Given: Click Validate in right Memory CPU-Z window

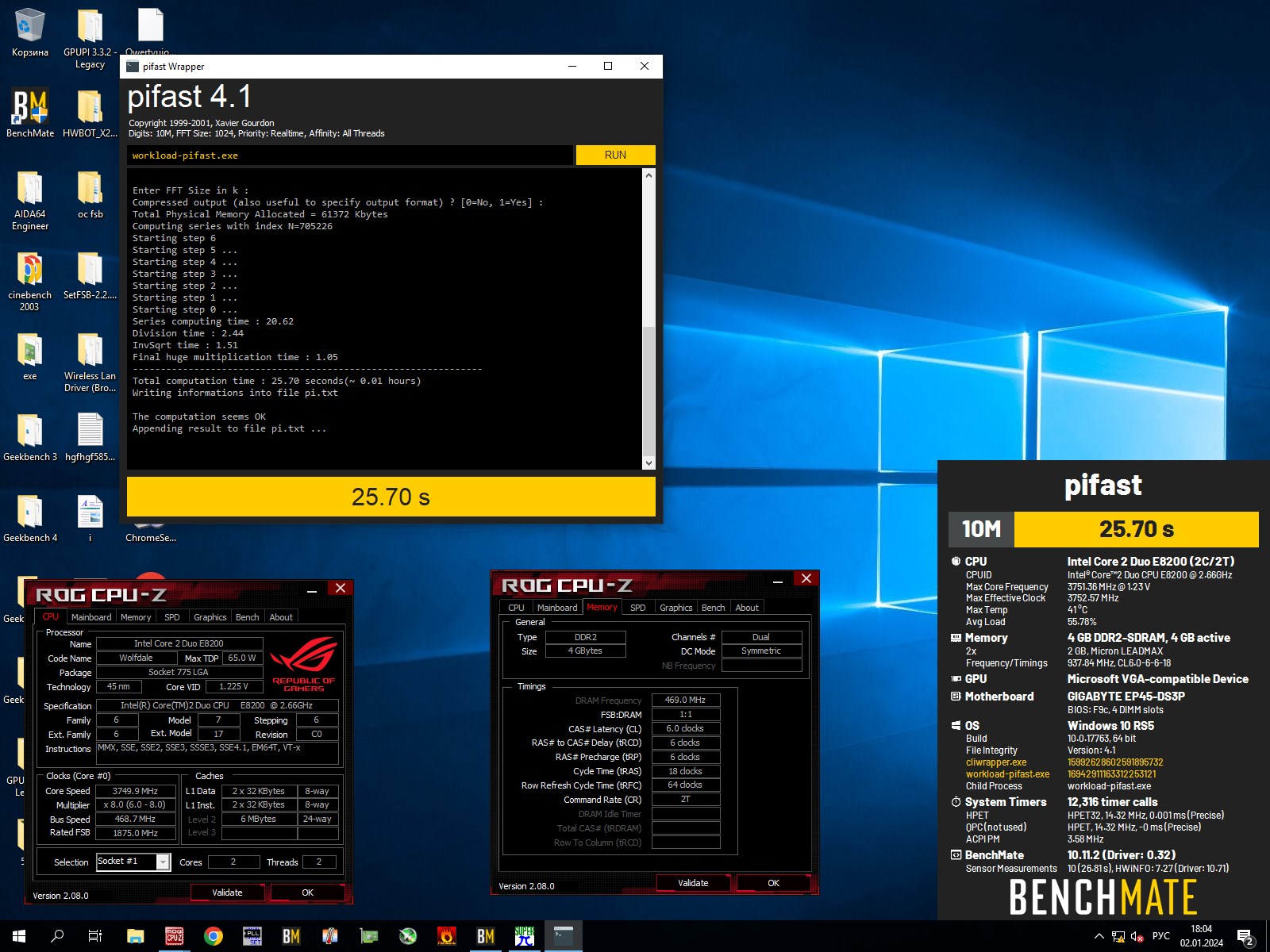Looking at the screenshot, I should pos(693,883).
